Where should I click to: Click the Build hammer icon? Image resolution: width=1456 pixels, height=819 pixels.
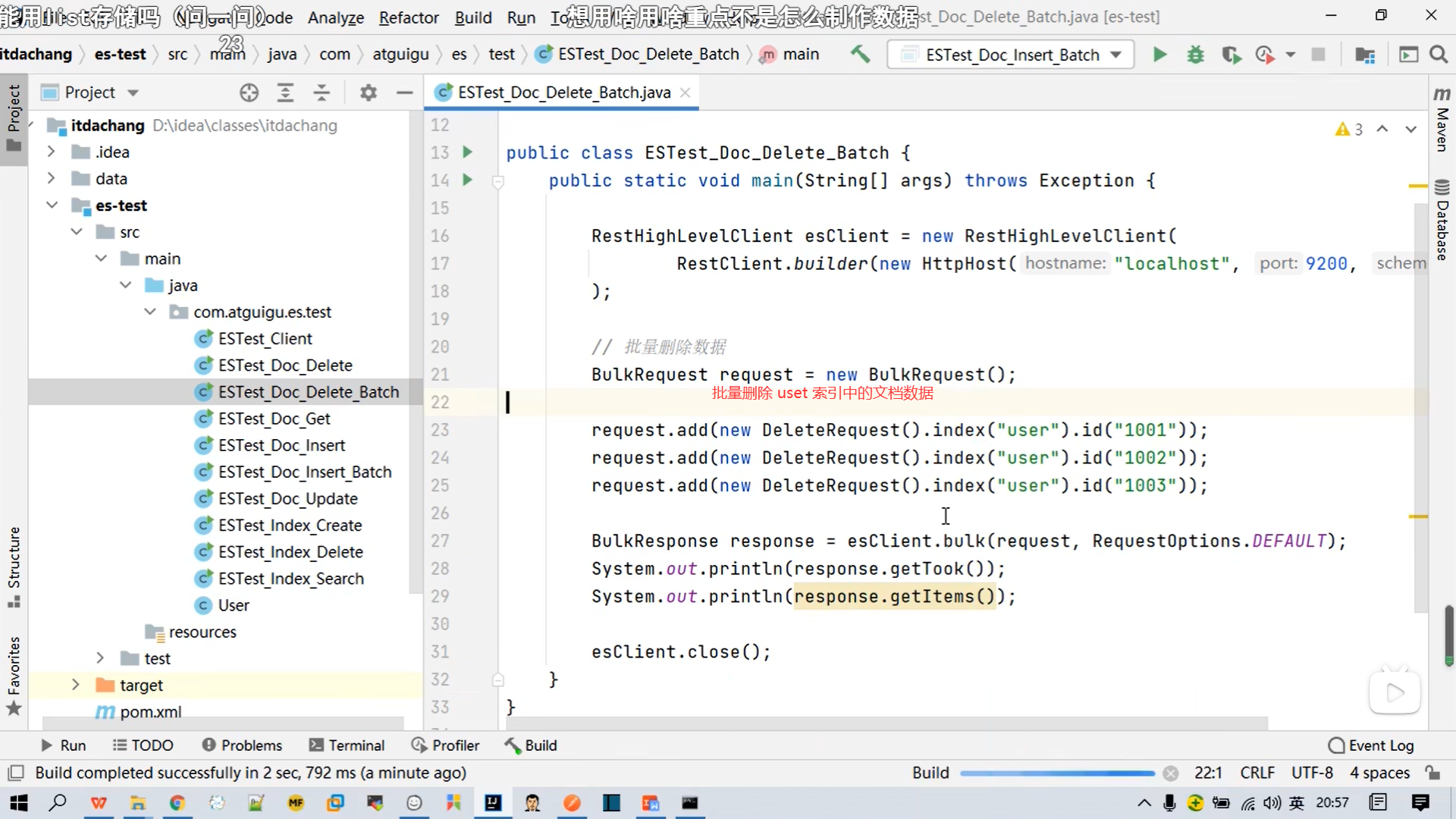pyautogui.click(x=860, y=54)
